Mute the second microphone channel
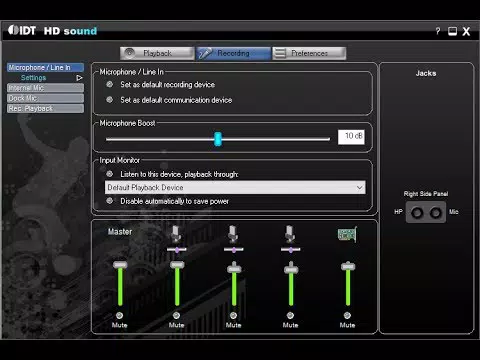480x360 pixels. tap(233, 315)
